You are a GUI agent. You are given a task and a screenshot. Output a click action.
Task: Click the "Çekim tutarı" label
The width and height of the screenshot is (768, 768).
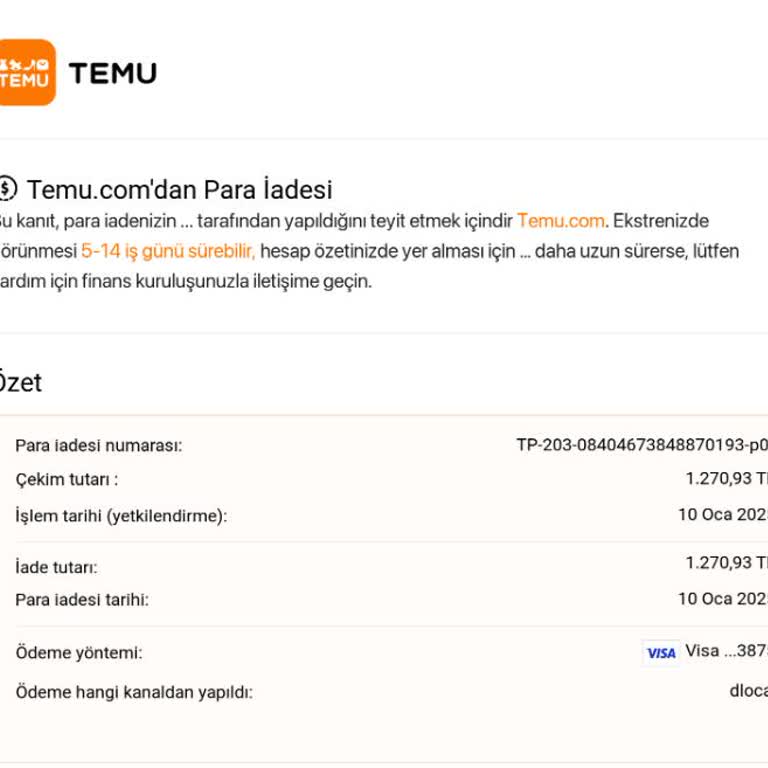[x=66, y=480]
